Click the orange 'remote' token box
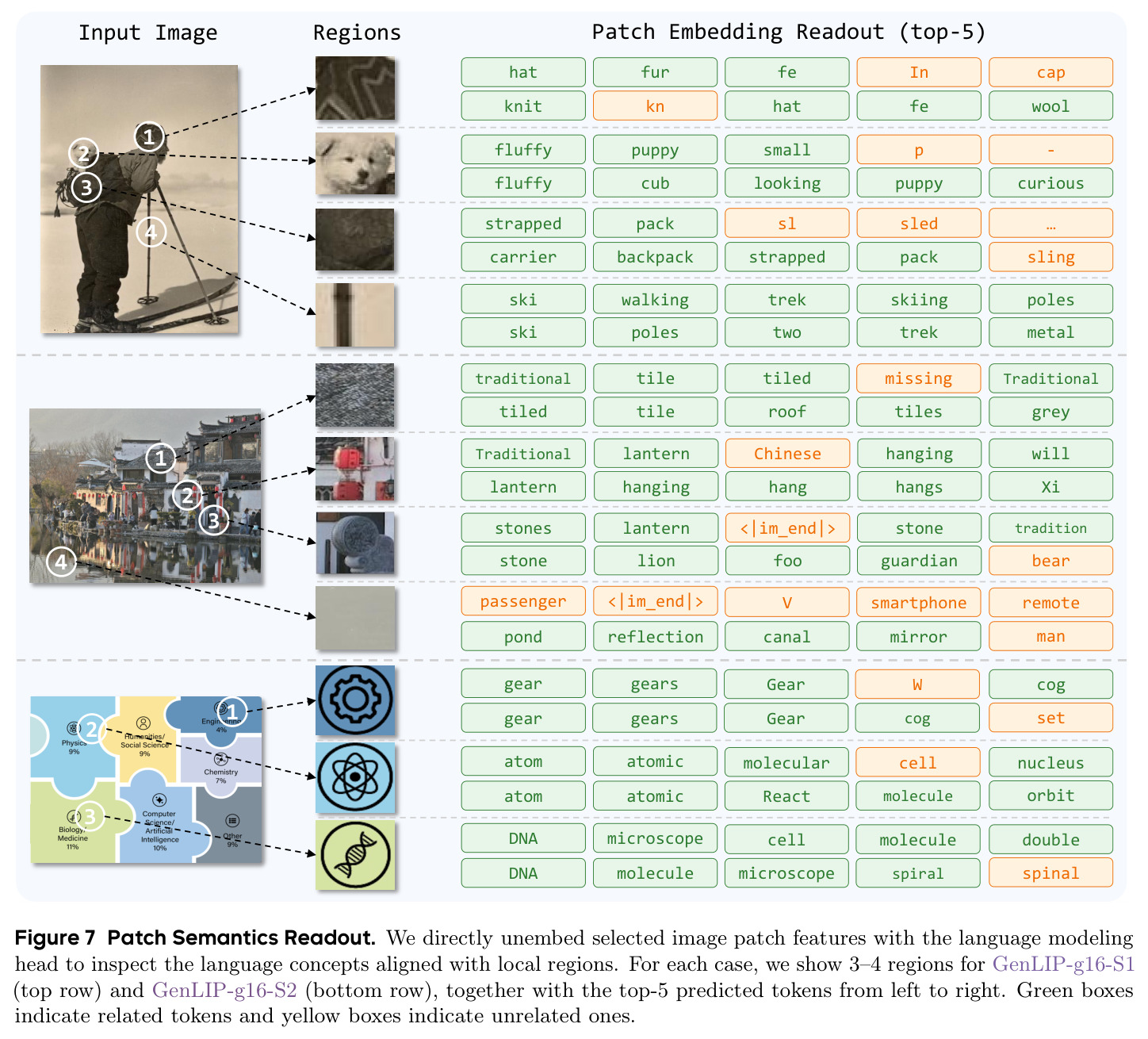1148x1039 pixels. point(1050,603)
